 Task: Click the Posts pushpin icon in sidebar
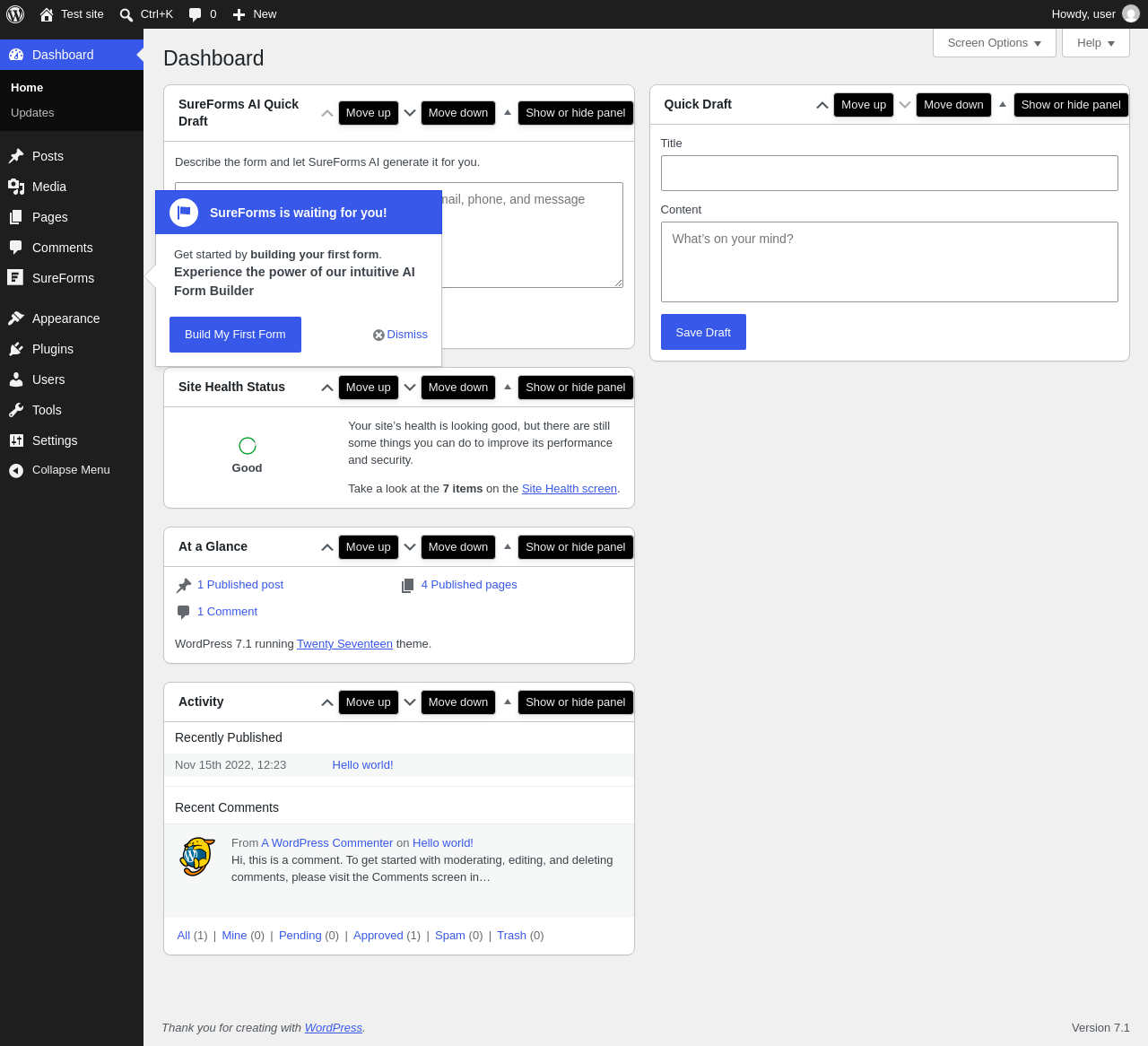pos(16,156)
